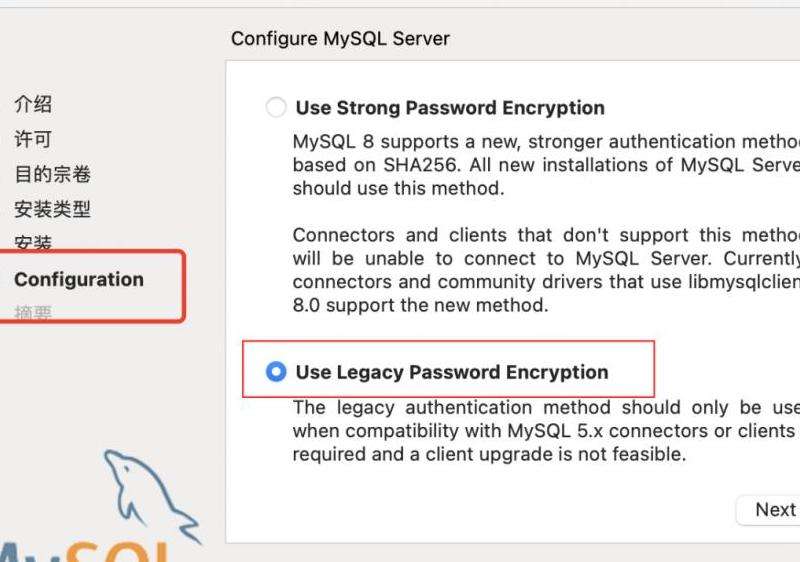The image size is (800, 562).
Task: Click the orange MySQL wordmark logo
Action: 84,552
